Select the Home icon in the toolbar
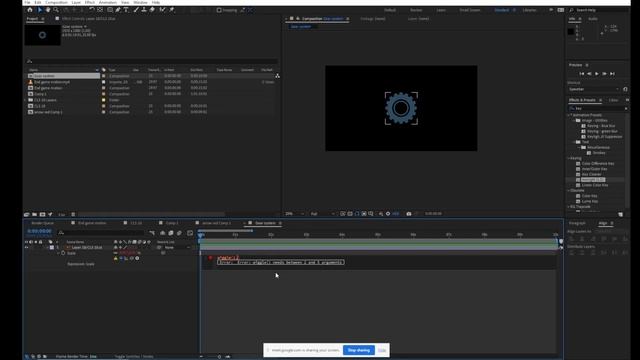Screen dimensions: 640x360 pyautogui.click(x=30, y=10)
